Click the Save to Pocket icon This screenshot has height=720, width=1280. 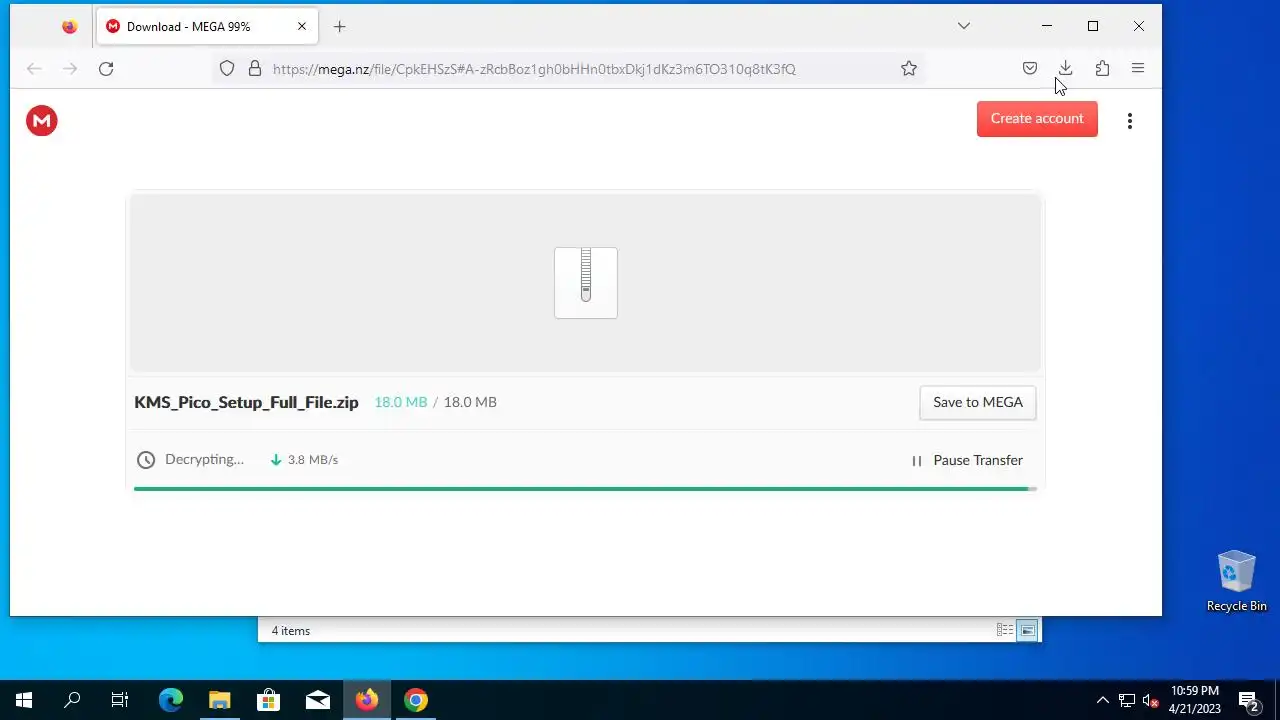click(1030, 68)
